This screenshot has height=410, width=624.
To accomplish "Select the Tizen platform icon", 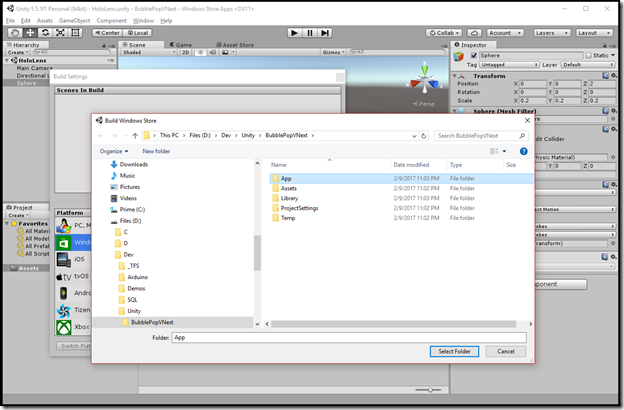I will [x=64, y=310].
